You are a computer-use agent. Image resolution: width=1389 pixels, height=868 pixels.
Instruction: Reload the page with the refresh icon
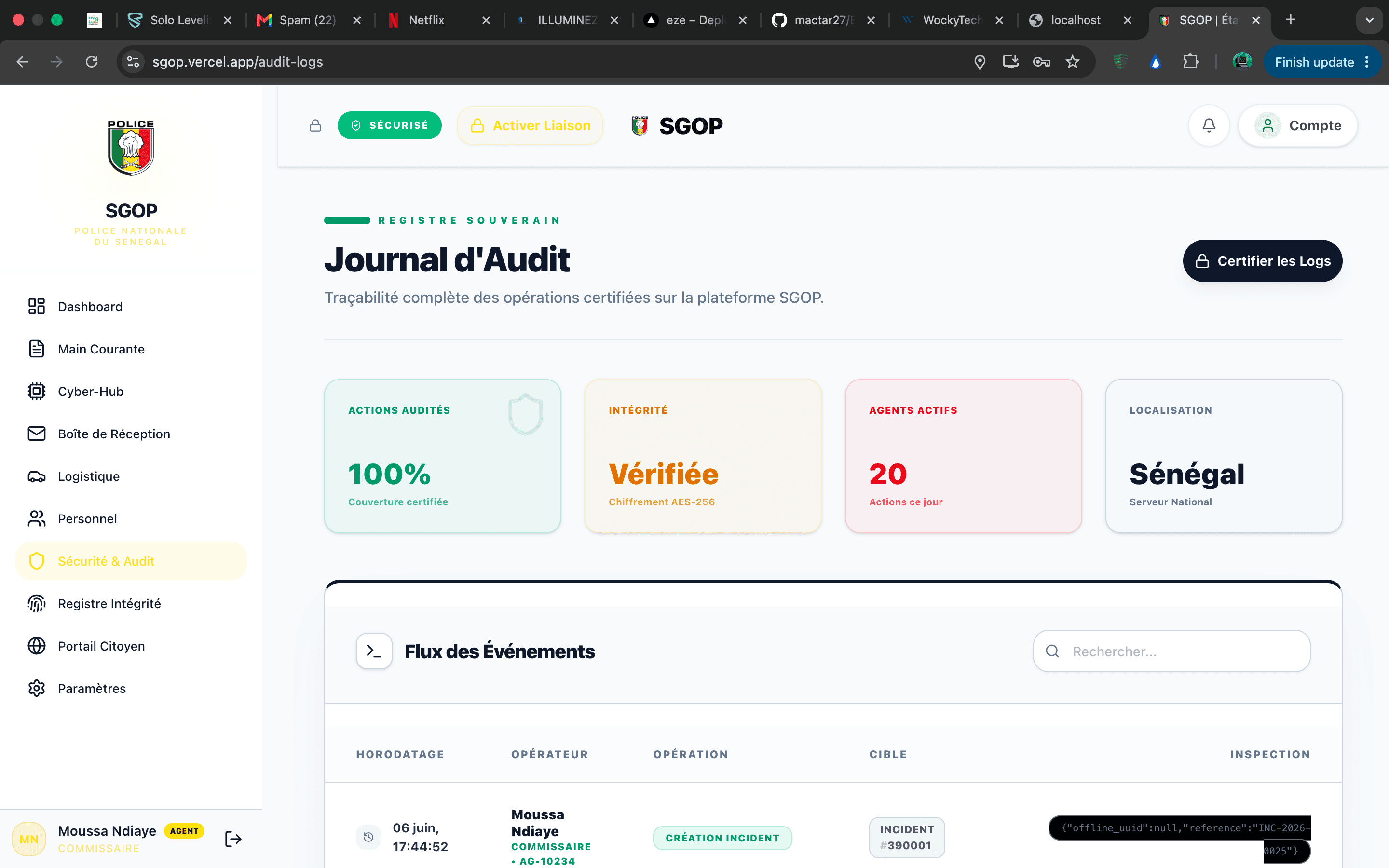pos(92,61)
